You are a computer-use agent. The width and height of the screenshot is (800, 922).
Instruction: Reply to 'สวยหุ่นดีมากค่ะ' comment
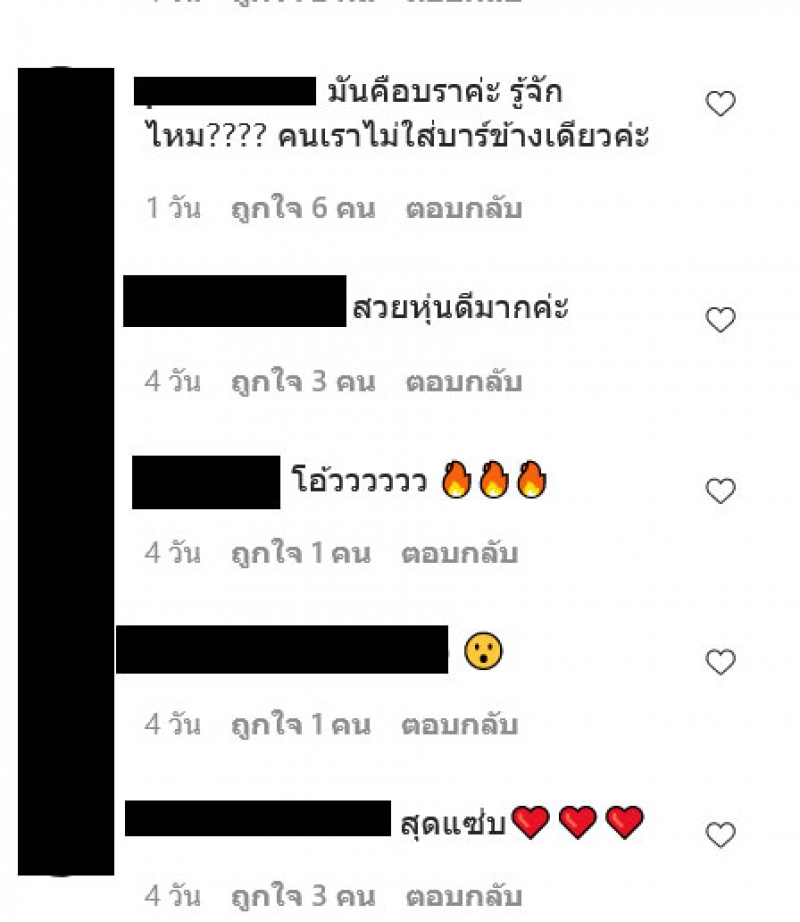click(464, 382)
